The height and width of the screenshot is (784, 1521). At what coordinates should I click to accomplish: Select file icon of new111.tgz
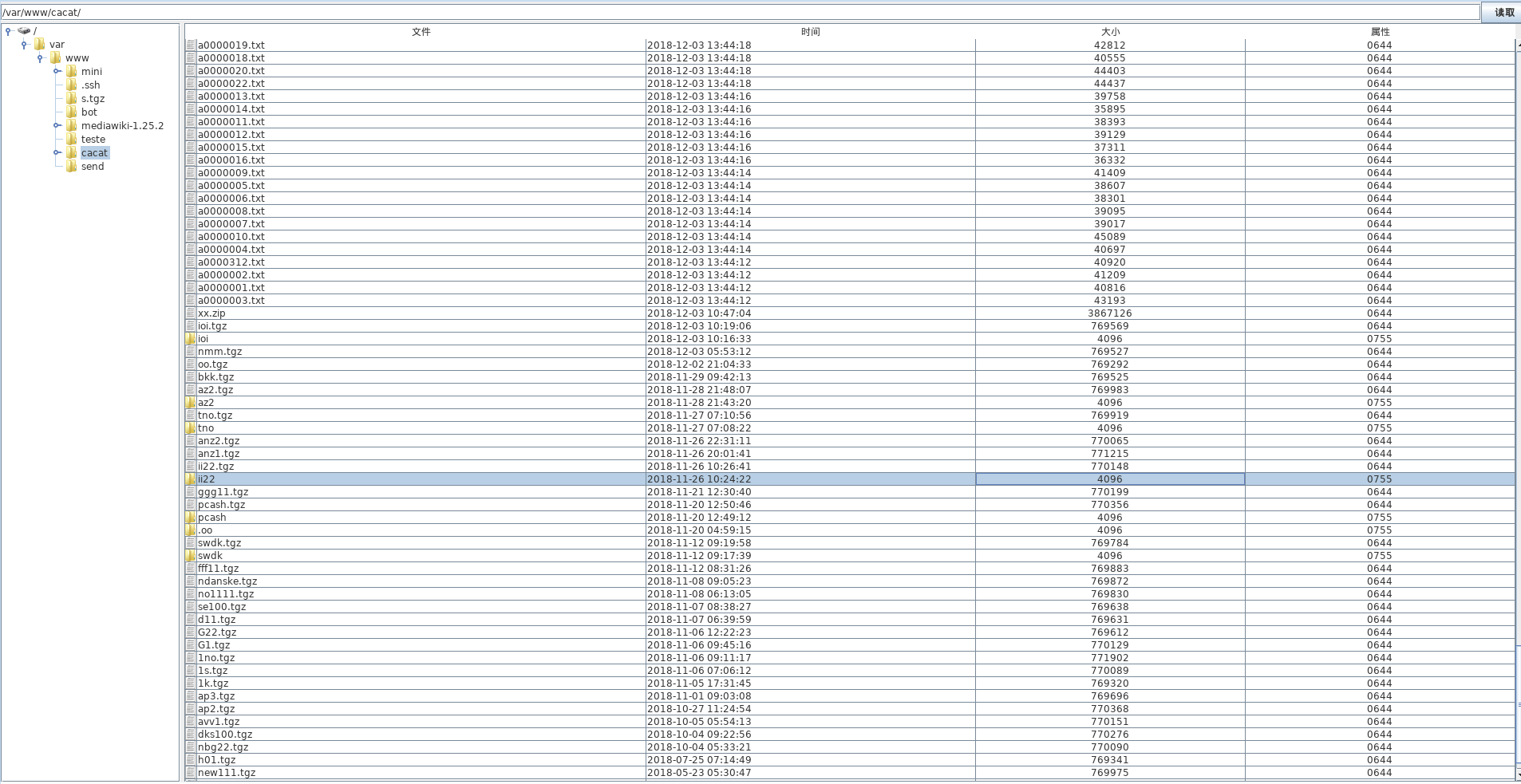coord(191,773)
